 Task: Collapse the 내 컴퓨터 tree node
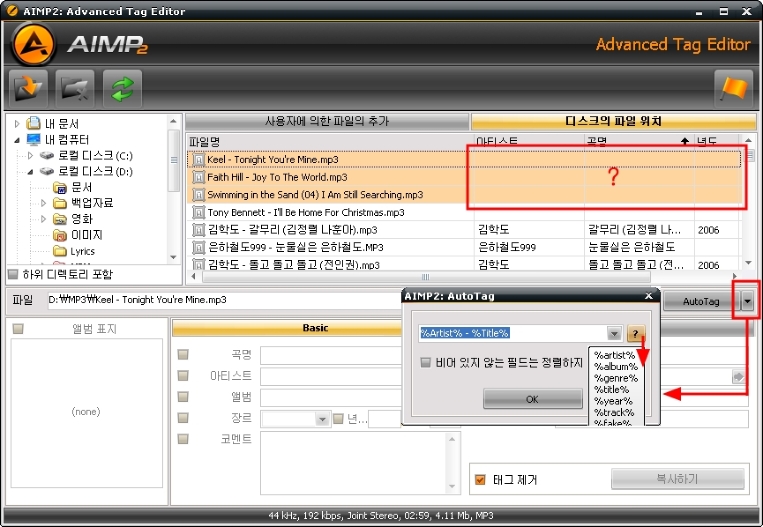tap(17, 140)
